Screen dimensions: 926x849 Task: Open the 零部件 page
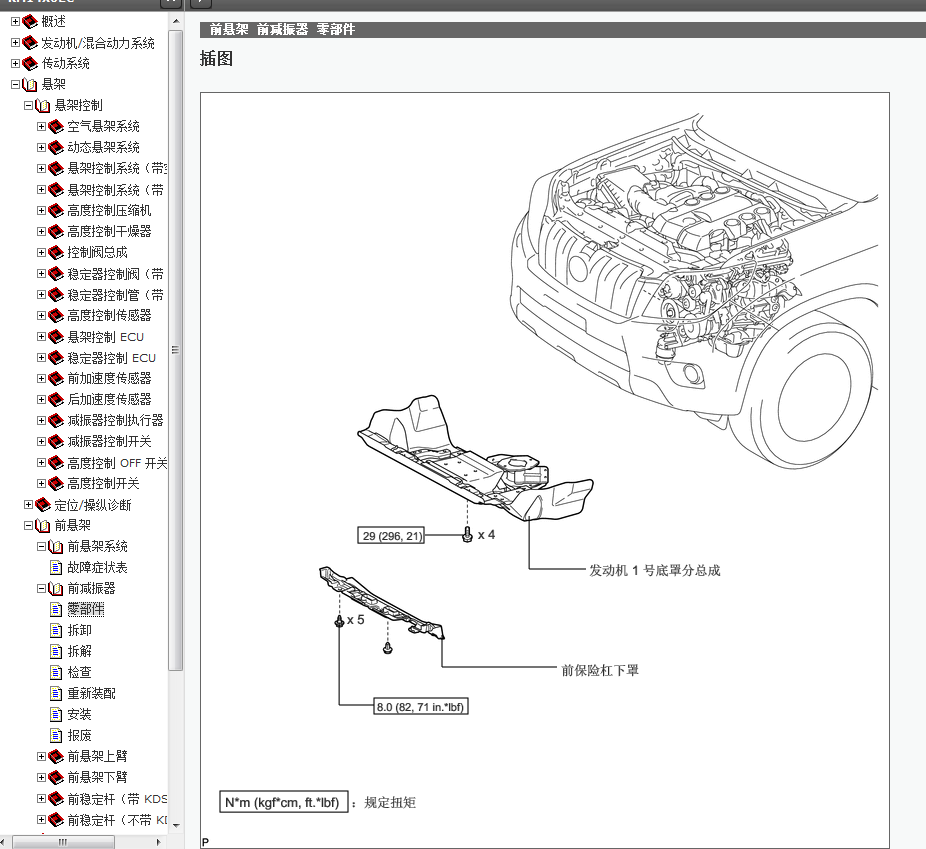pos(85,609)
